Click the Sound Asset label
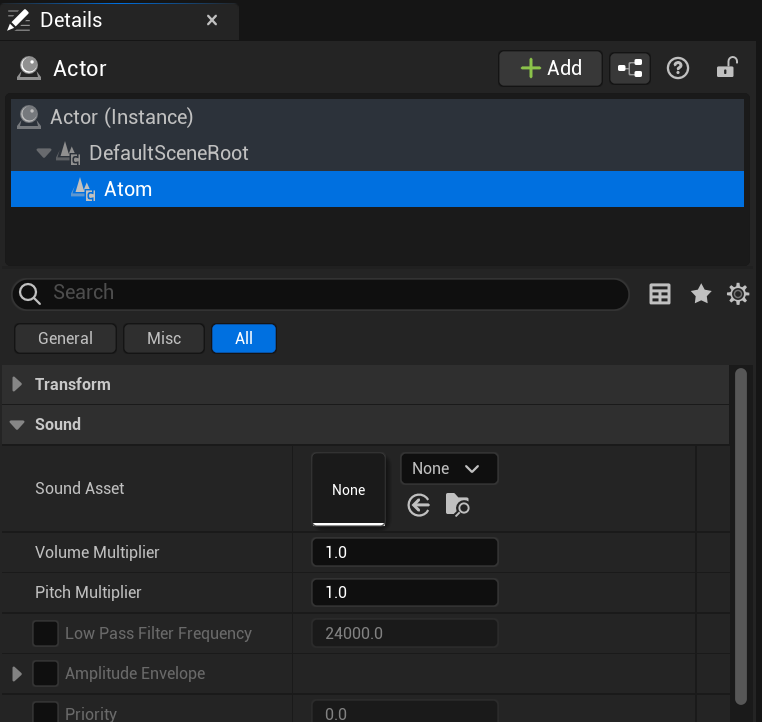This screenshot has height=722, width=762. pos(80,488)
